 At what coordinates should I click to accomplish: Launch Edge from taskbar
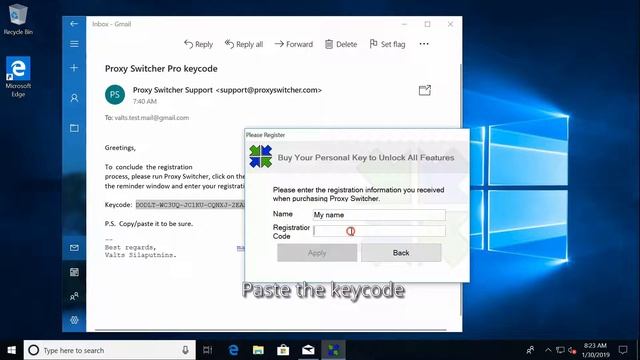[233, 350]
